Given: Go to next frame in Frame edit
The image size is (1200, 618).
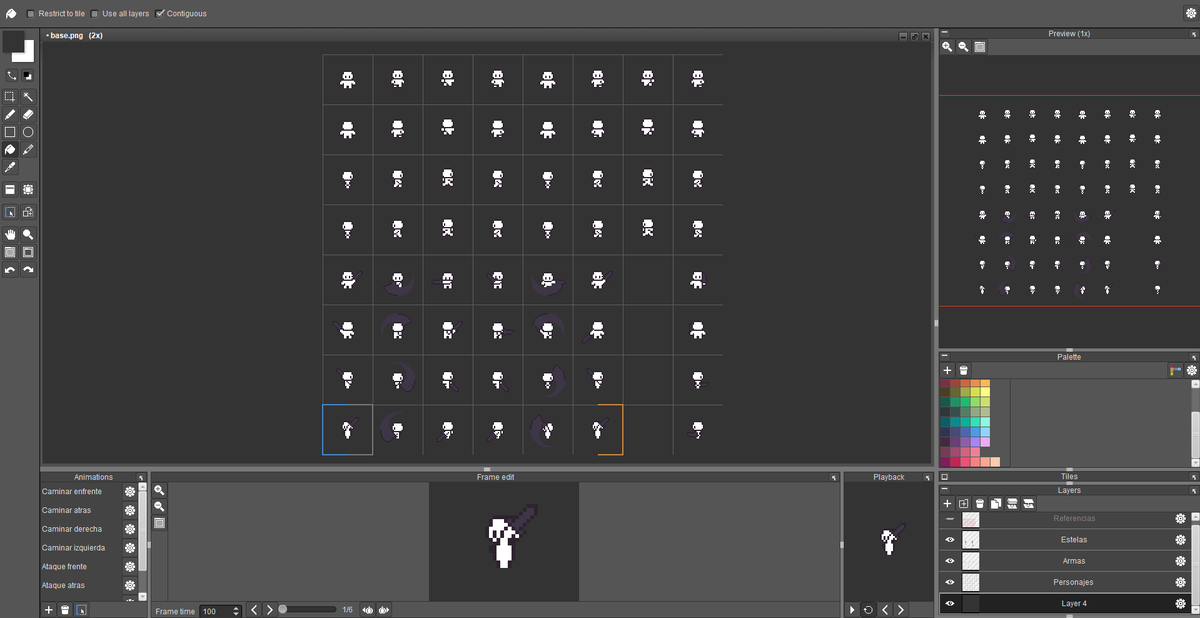Looking at the screenshot, I should tap(269, 610).
